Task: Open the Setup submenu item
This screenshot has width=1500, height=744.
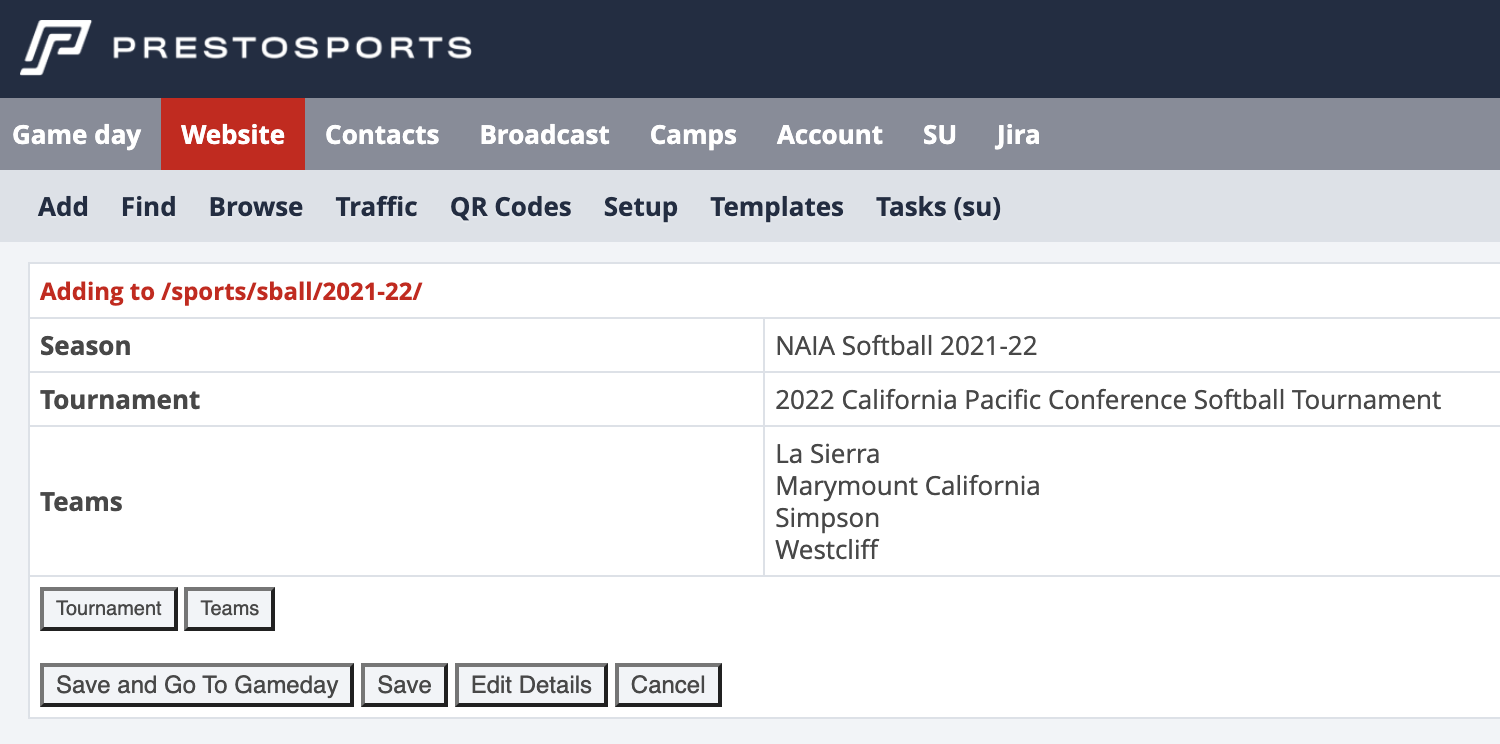Action: [640, 207]
